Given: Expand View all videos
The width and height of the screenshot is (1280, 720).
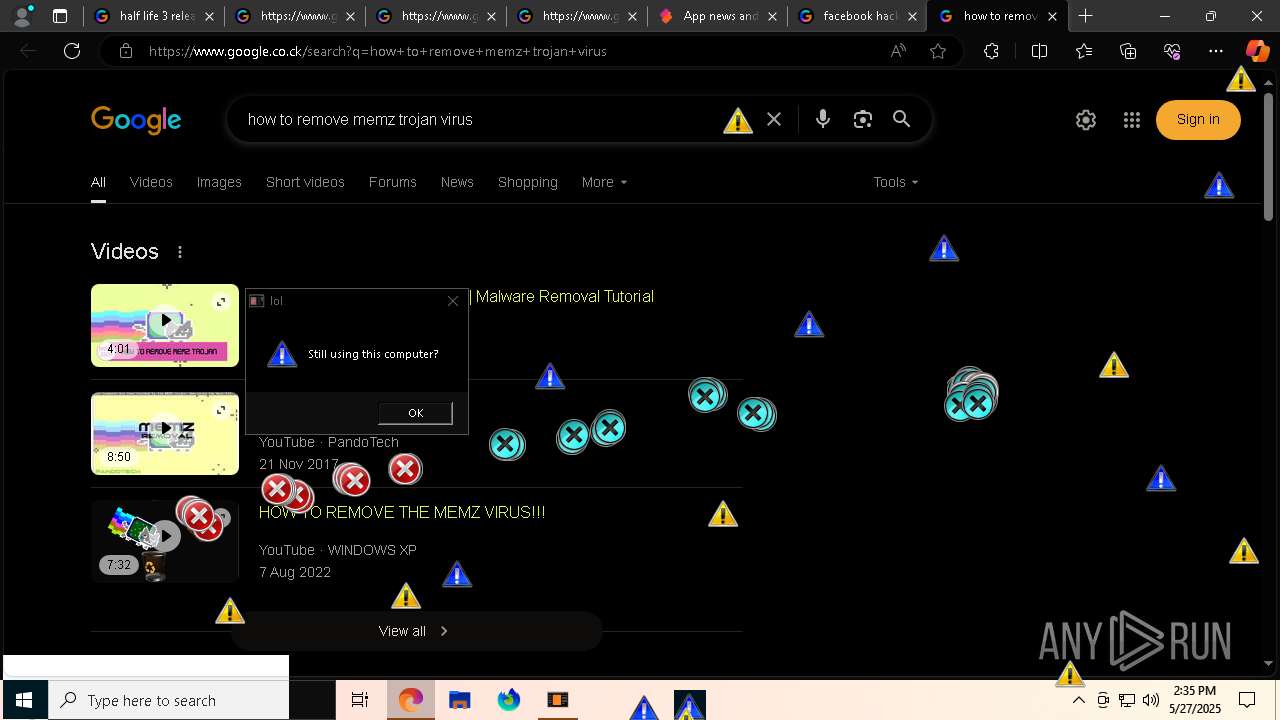Looking at the screenshot, I should click(415, 631).
